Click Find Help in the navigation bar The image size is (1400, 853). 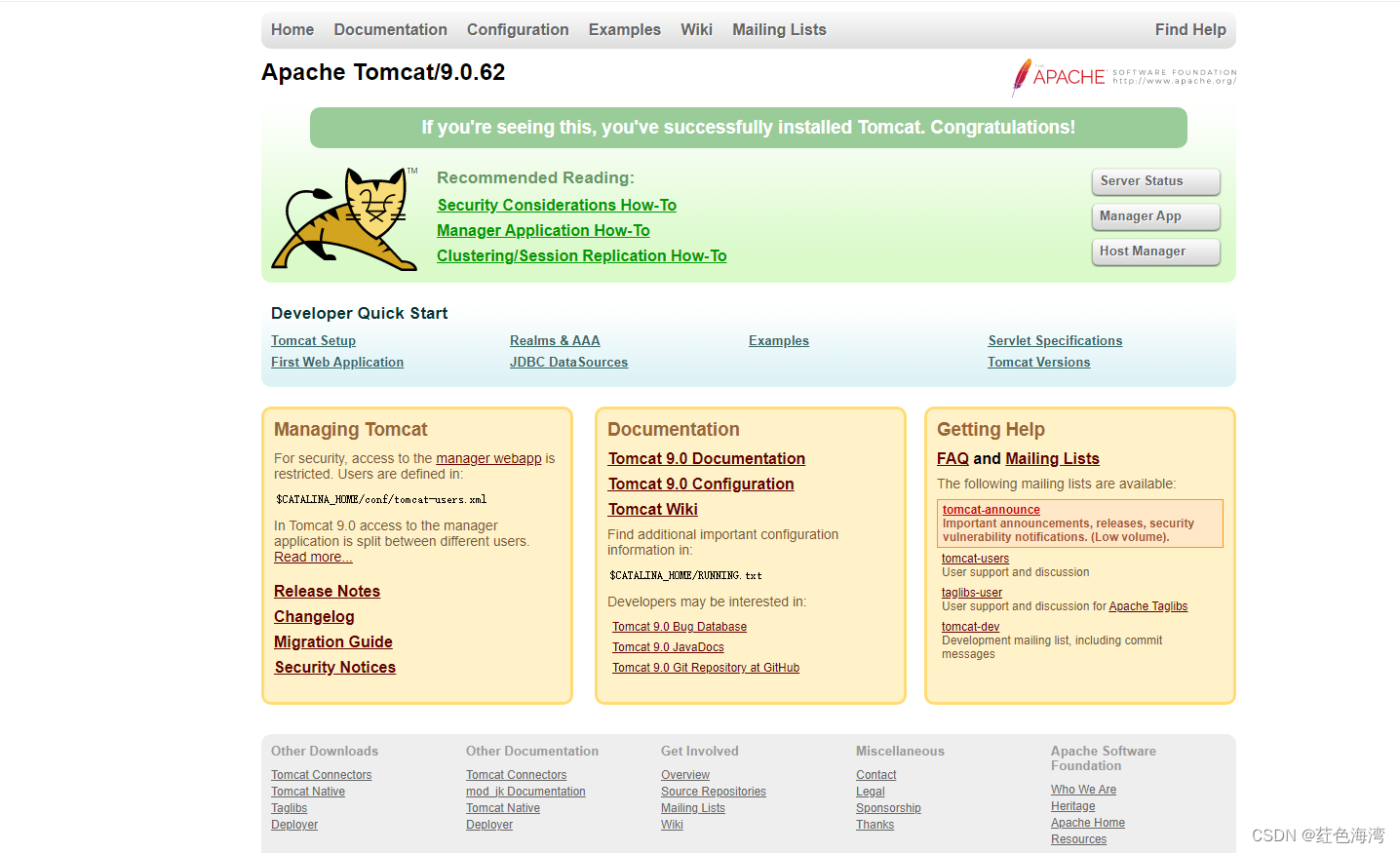click(x=1190, y=30)
